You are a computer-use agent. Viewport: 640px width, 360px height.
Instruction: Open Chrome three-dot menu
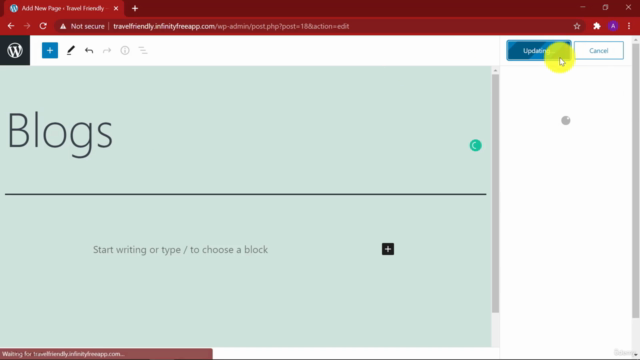click(629, 26)
